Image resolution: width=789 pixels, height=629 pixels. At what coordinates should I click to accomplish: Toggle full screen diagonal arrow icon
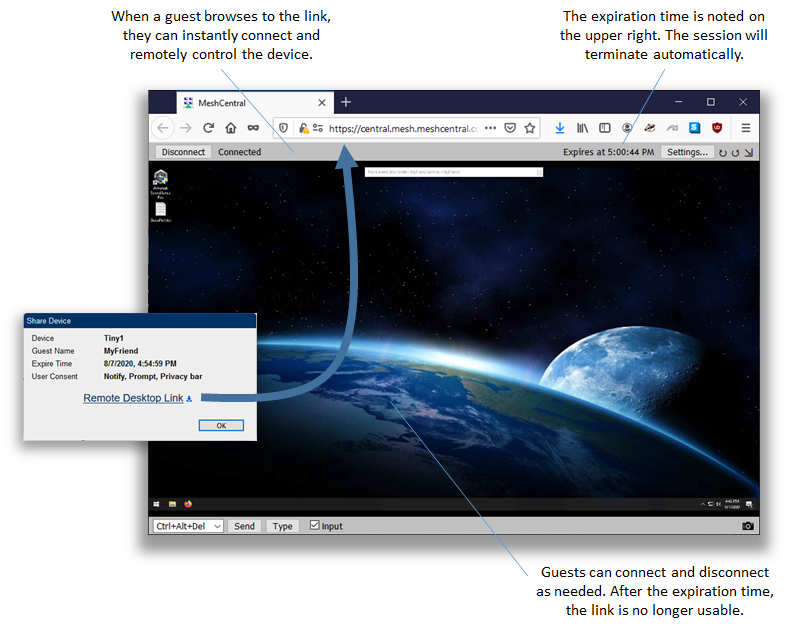[x=749, y=153]
